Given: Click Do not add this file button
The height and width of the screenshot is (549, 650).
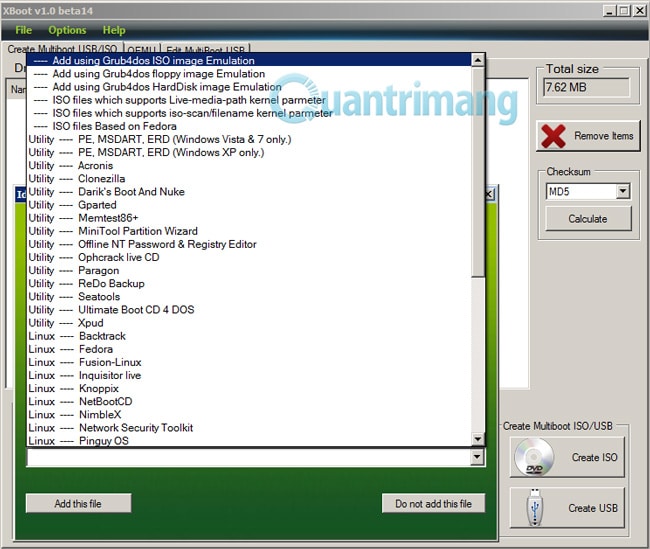Looking at the screenshot, I should point(433,503).
